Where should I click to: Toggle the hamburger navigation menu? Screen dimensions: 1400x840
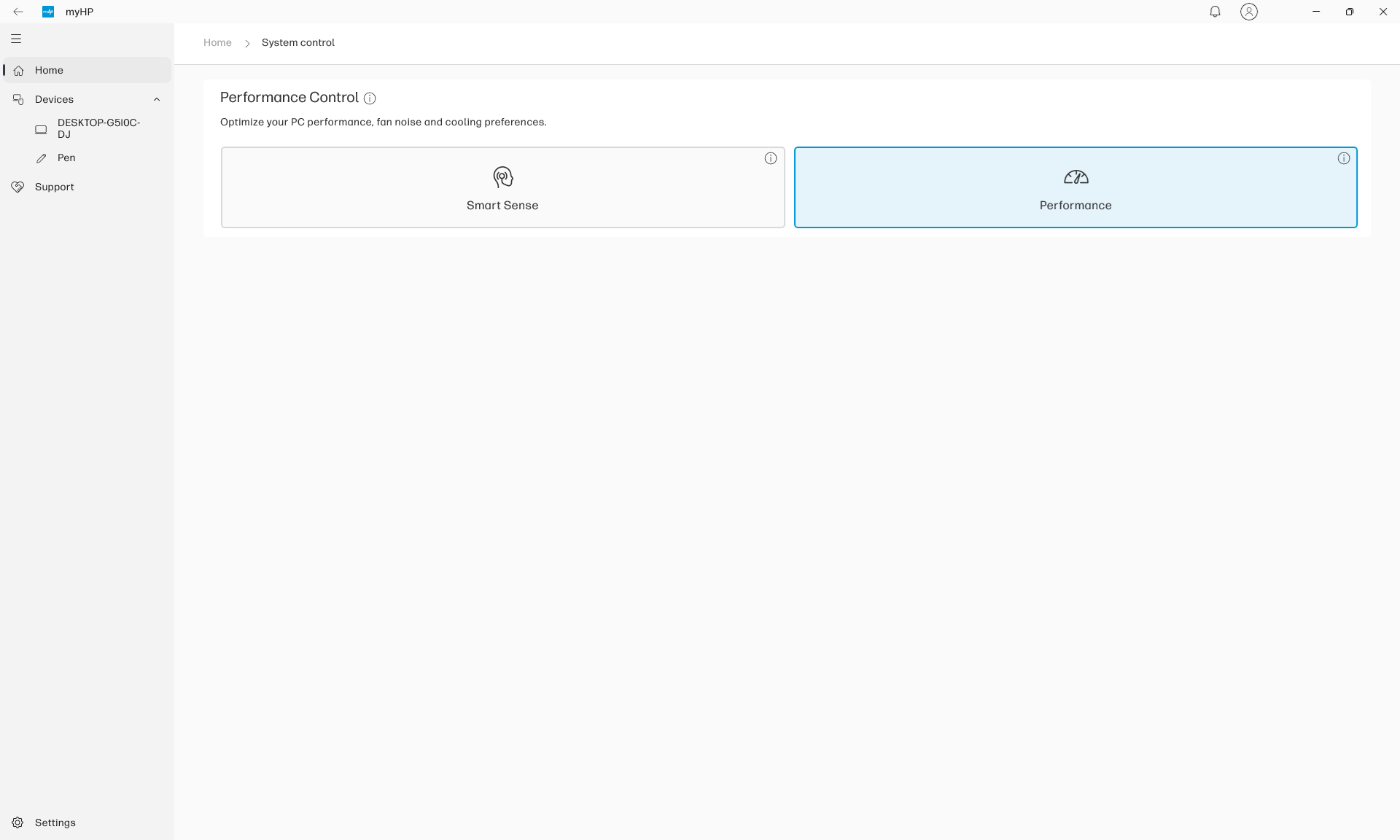(x=16, y=39)
